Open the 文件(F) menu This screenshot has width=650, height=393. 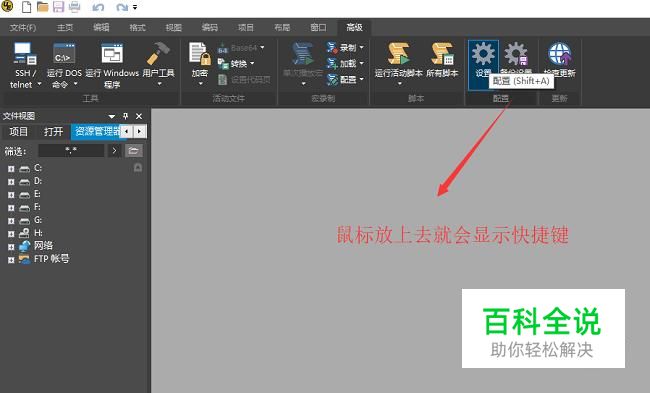tap(23, 28)
